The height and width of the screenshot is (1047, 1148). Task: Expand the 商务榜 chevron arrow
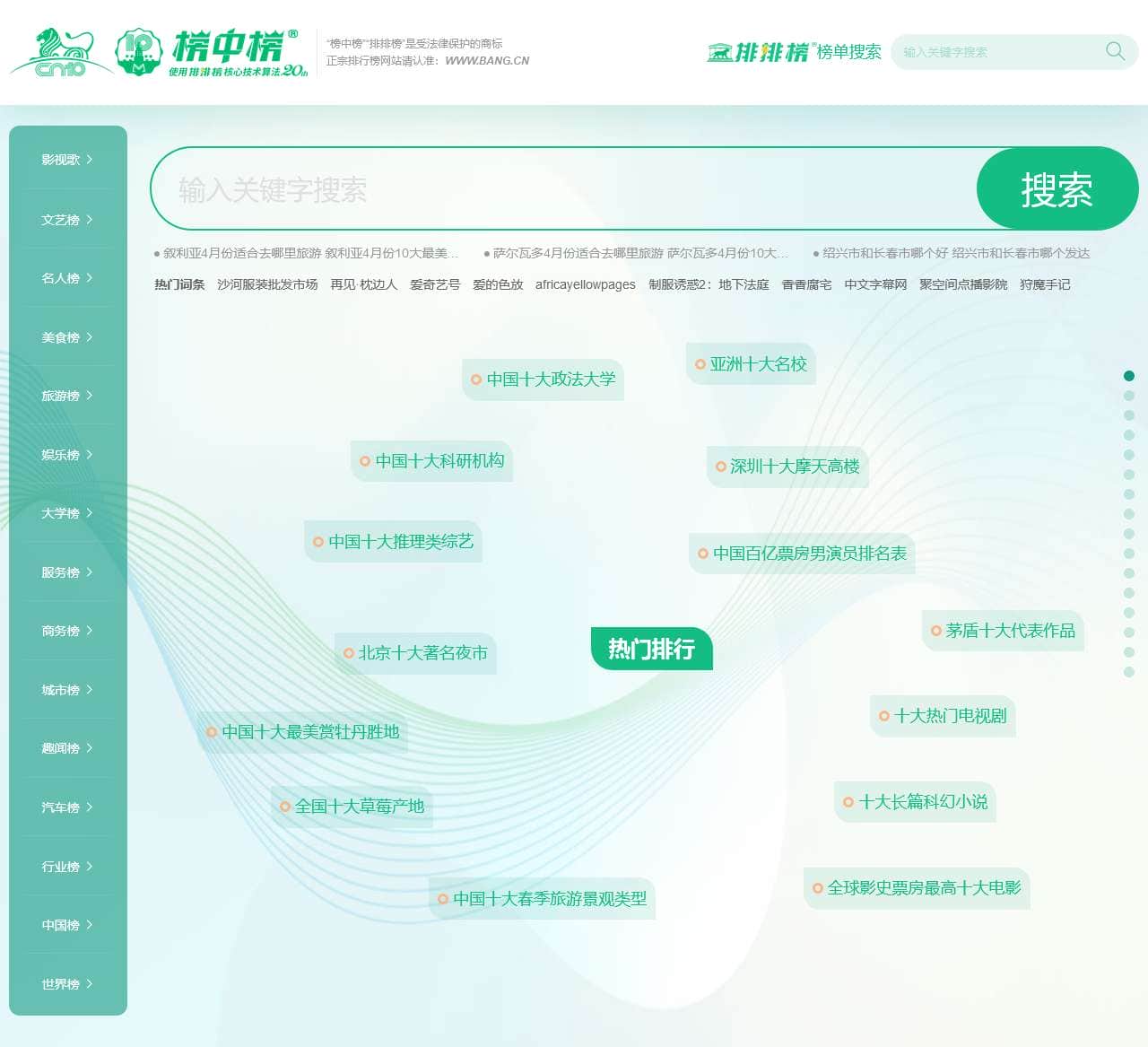coord(90,631)
